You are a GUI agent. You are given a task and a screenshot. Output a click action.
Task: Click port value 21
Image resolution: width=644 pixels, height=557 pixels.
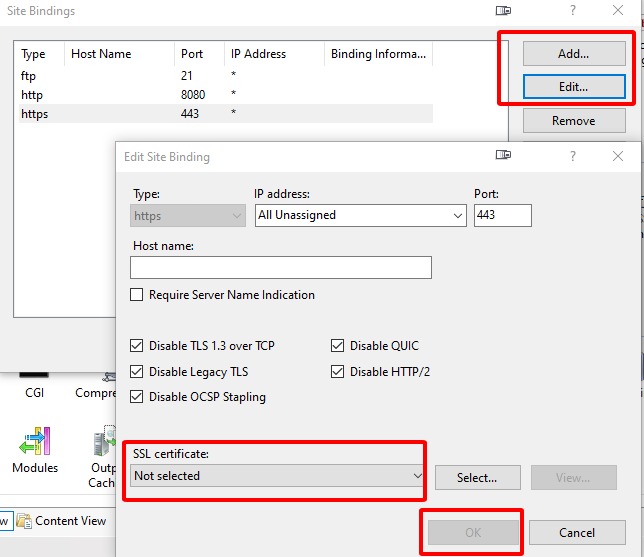(186, 76)
